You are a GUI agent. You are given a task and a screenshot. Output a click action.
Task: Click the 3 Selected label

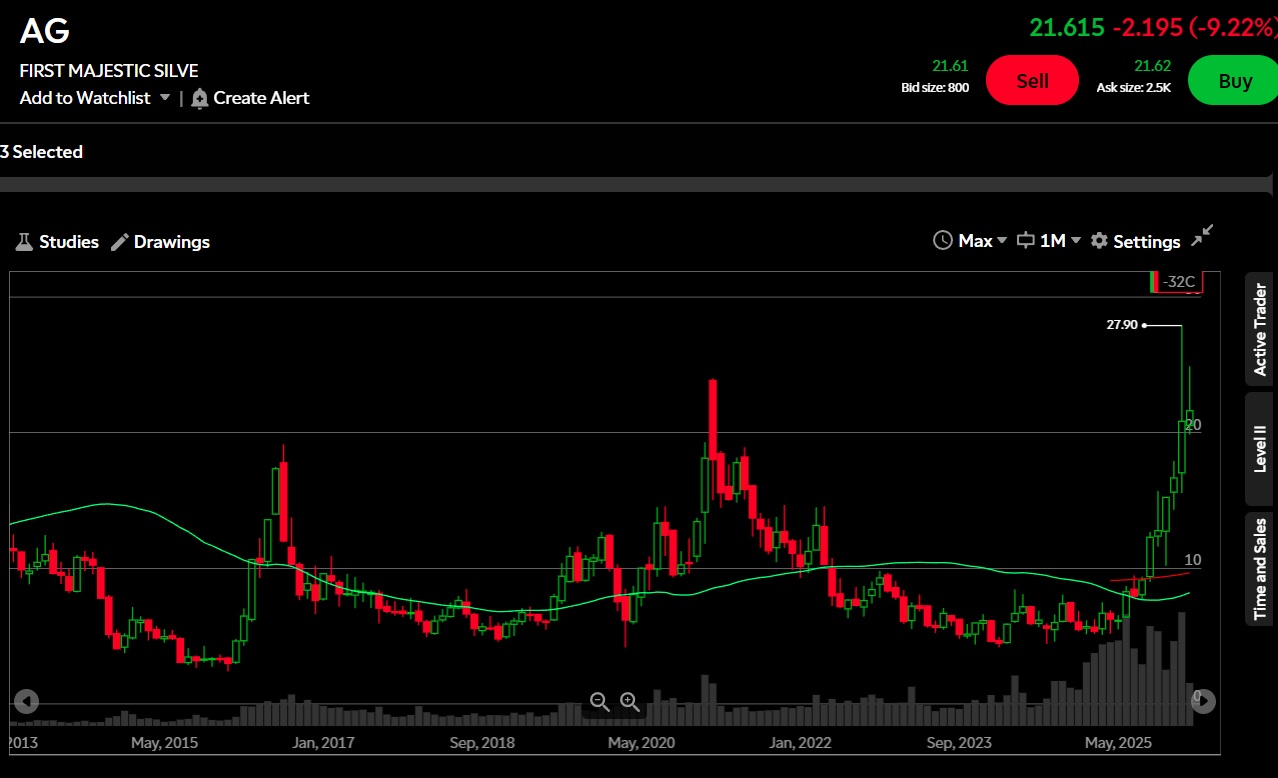click(41, 152)
